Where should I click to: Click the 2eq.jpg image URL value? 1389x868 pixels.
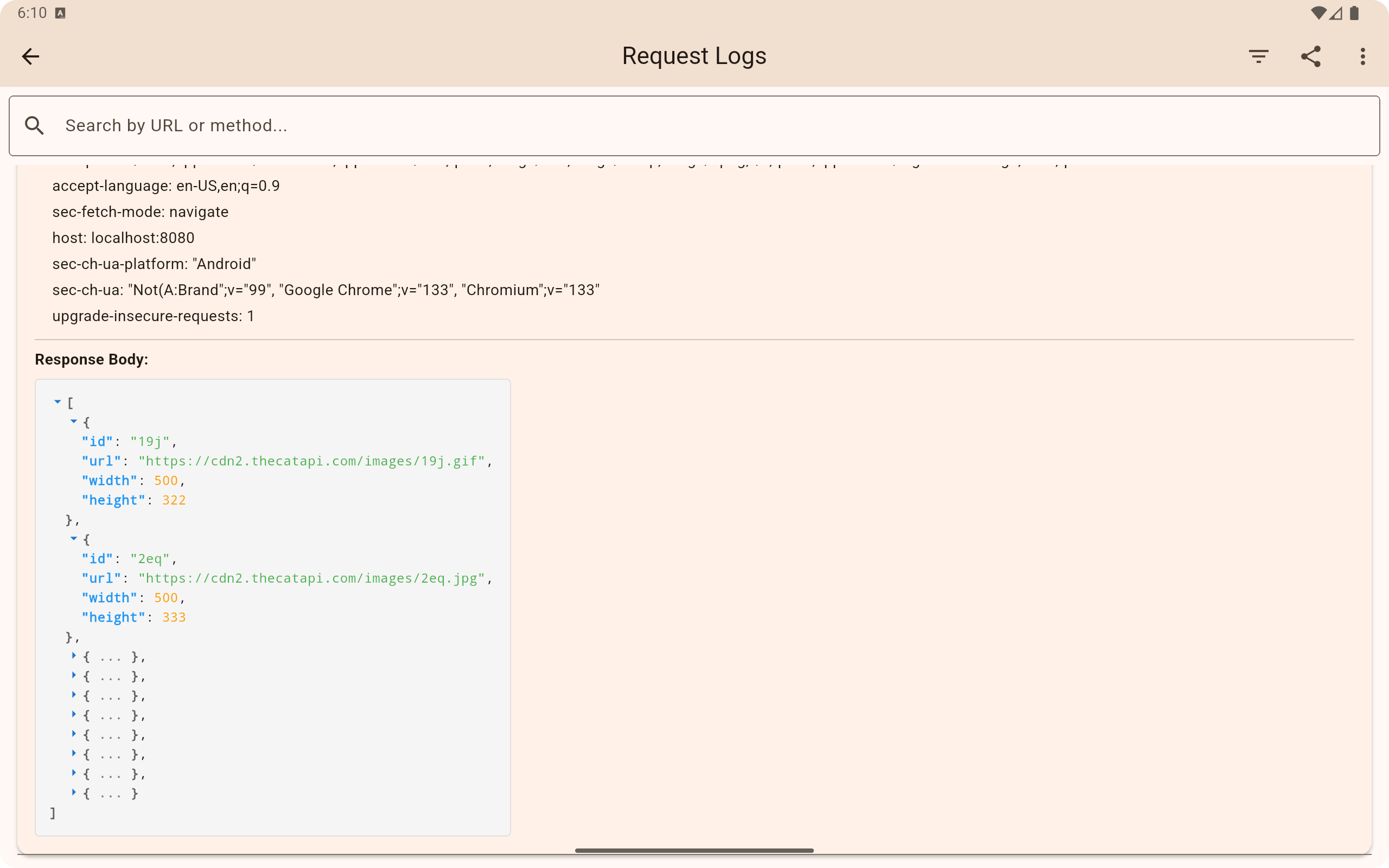coord(311,578)
